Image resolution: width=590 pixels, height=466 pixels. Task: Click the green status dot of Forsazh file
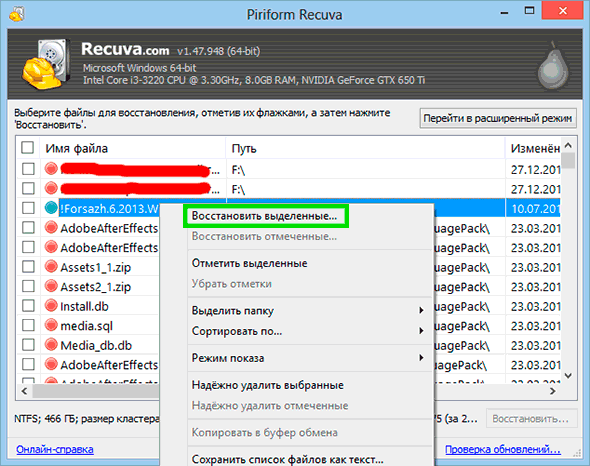pyautogui.click(x=51, y=208)
